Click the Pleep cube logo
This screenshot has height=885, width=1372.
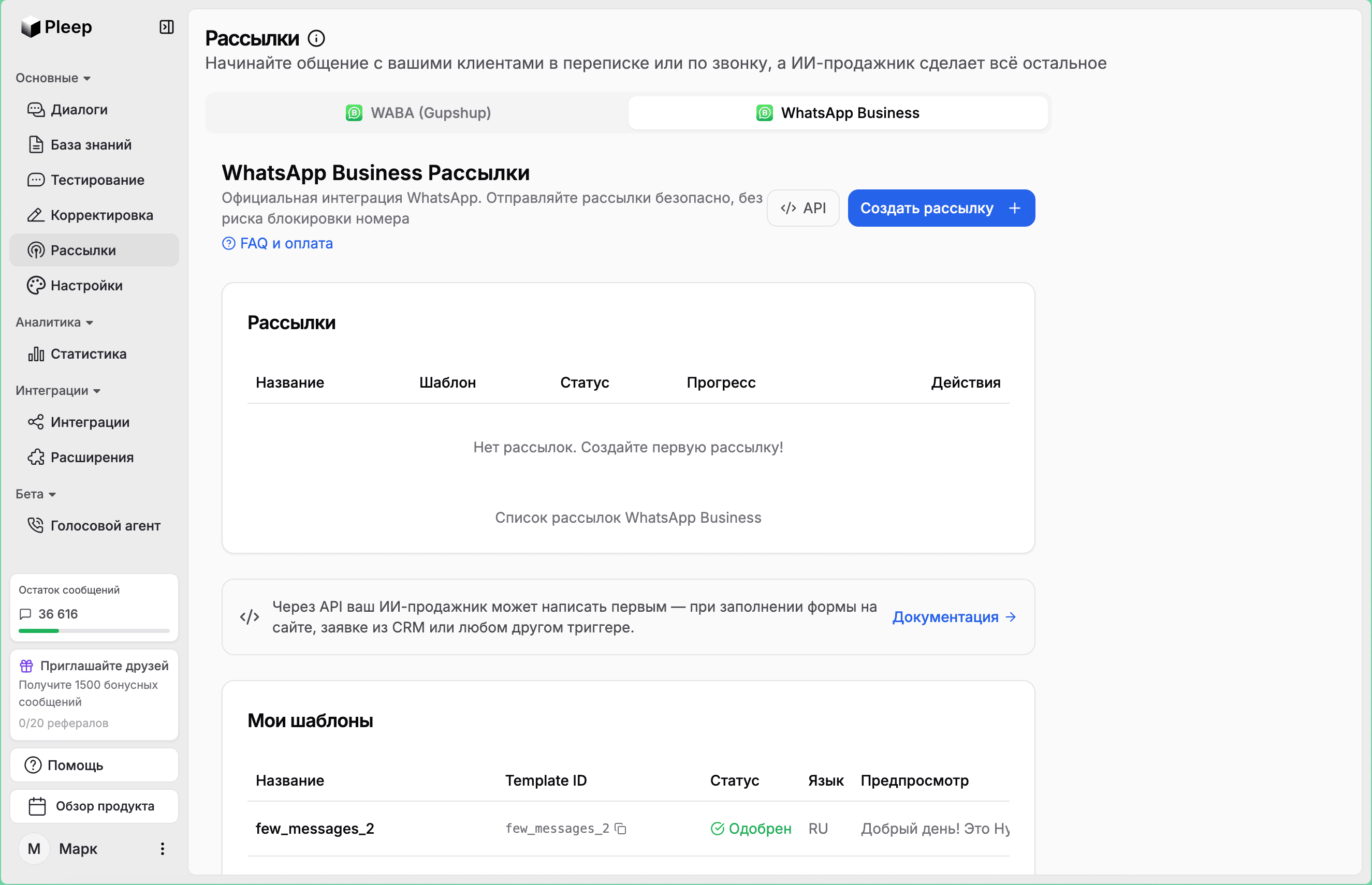(31, 27)
